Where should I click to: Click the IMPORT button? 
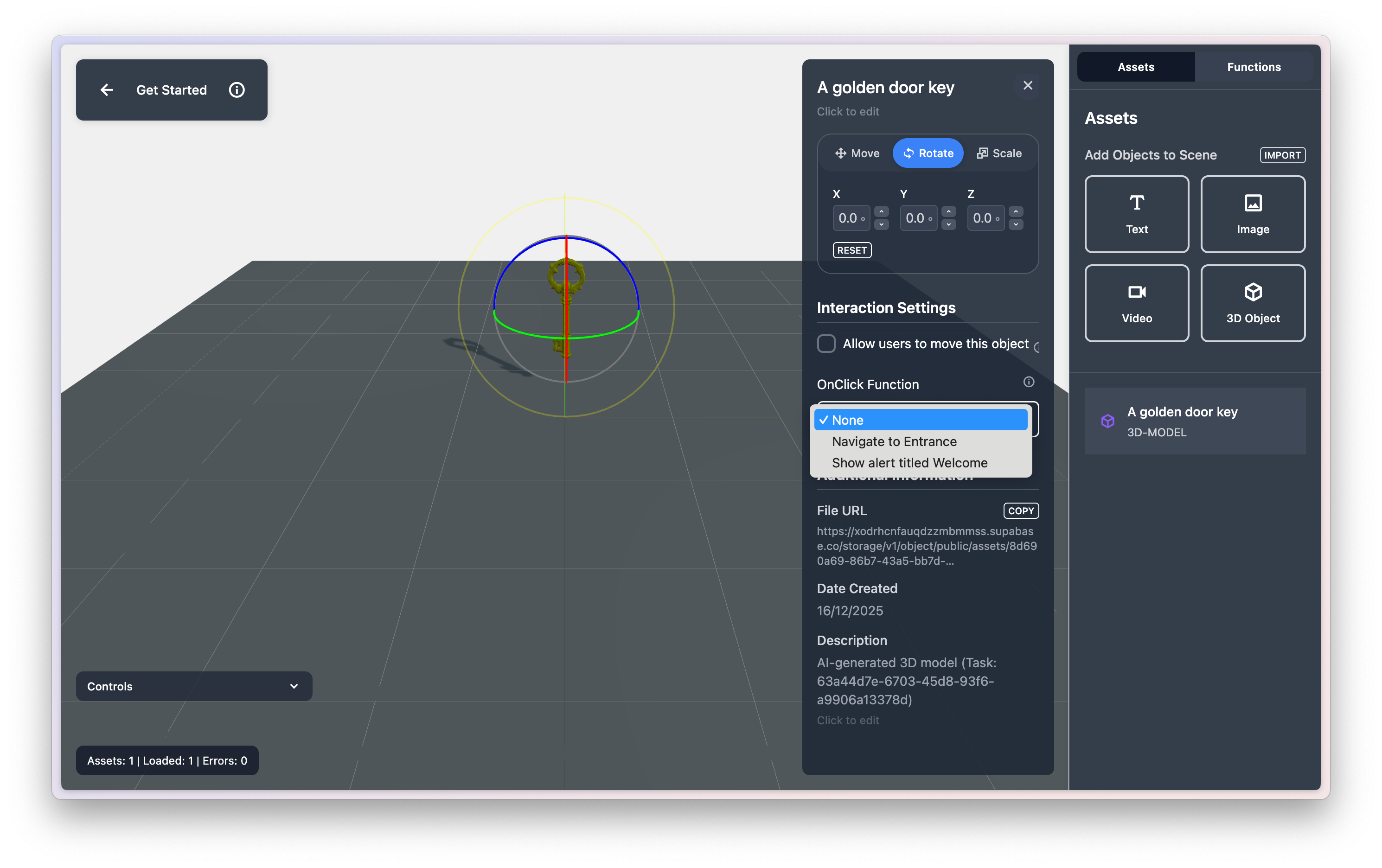(x=1282, y=155)
